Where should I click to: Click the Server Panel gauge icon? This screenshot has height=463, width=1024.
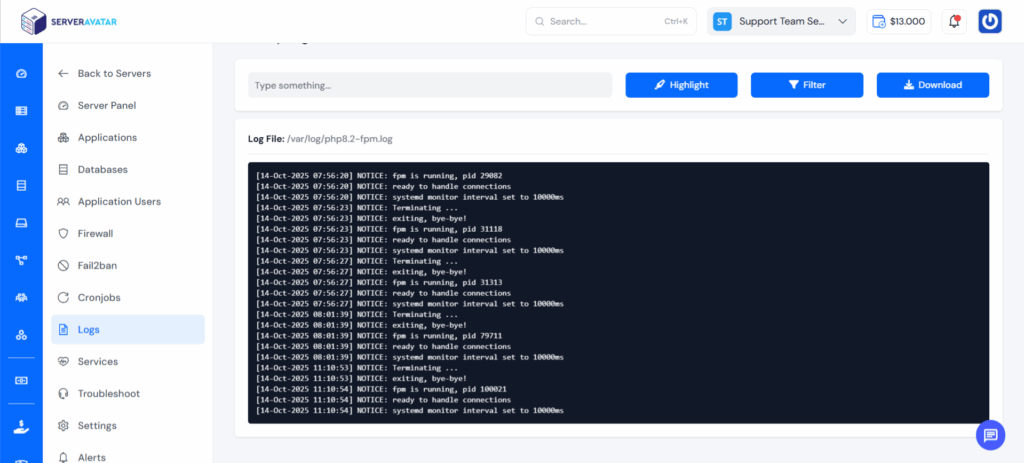point(63,106)
